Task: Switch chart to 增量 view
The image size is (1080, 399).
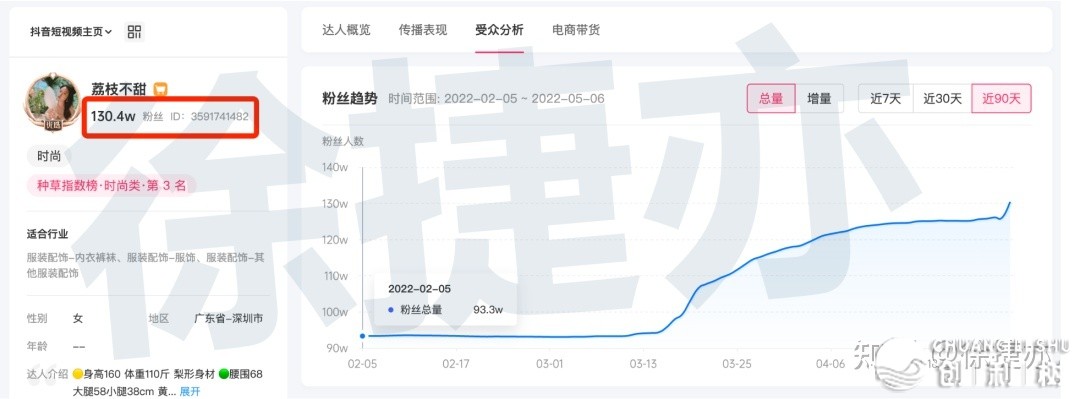Action: point(819,99)
